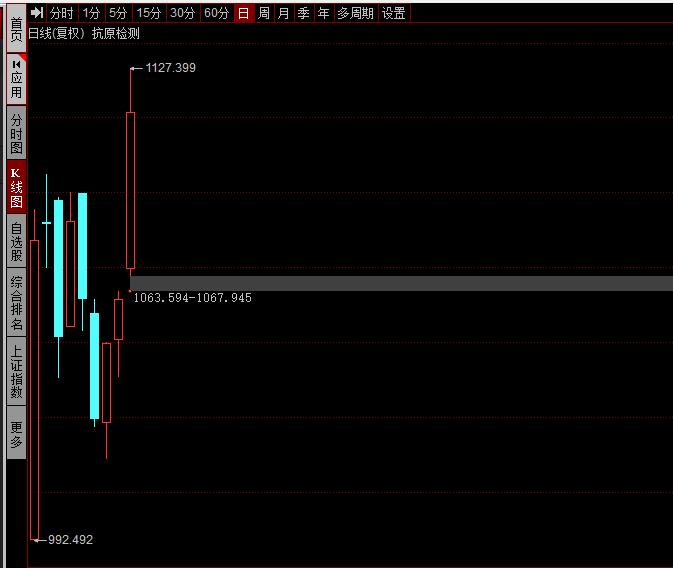
Task: Switch to the 季 quarterly tab
Action: (x=304, y=13)
